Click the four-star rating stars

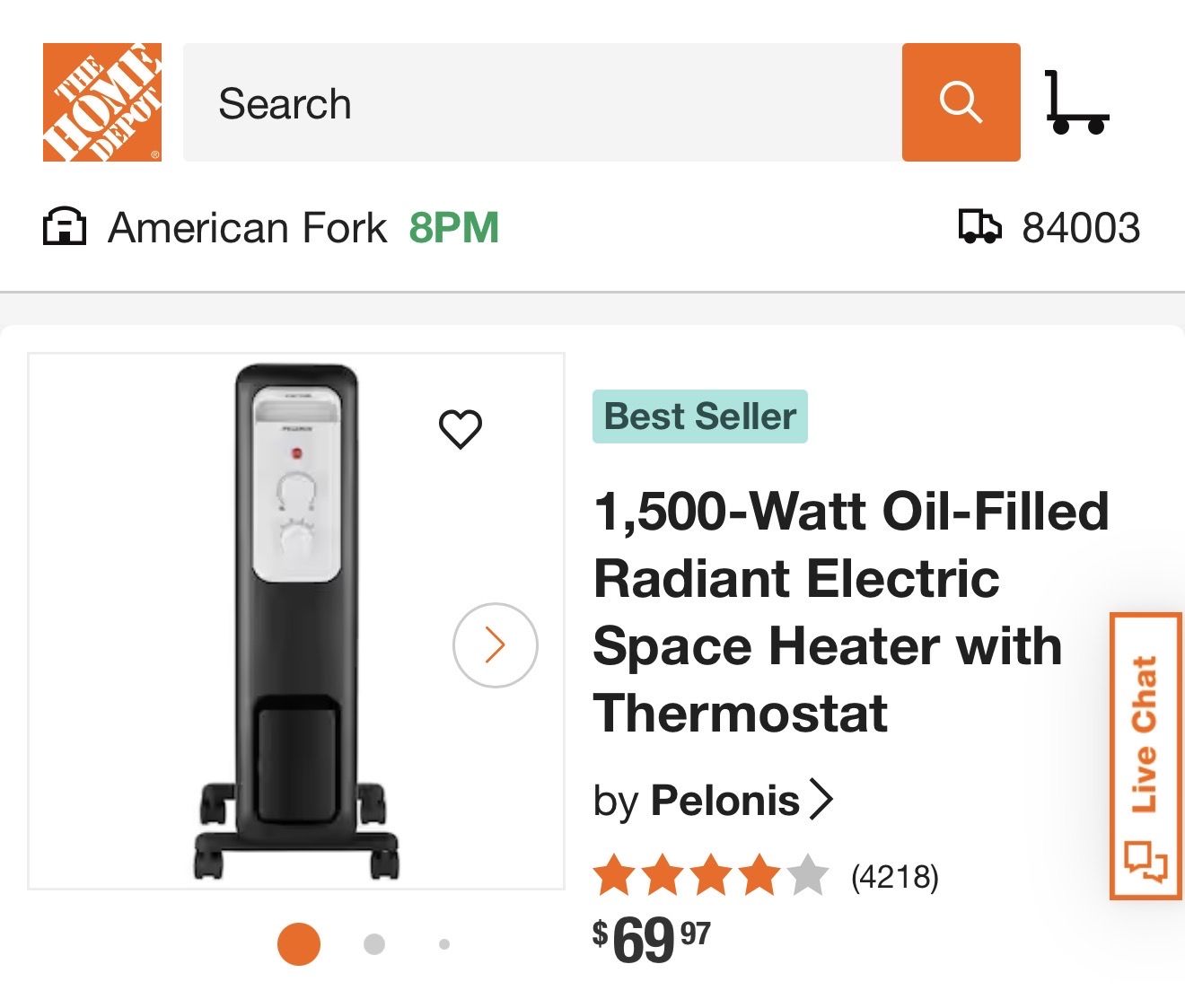(x=710, y=875)
